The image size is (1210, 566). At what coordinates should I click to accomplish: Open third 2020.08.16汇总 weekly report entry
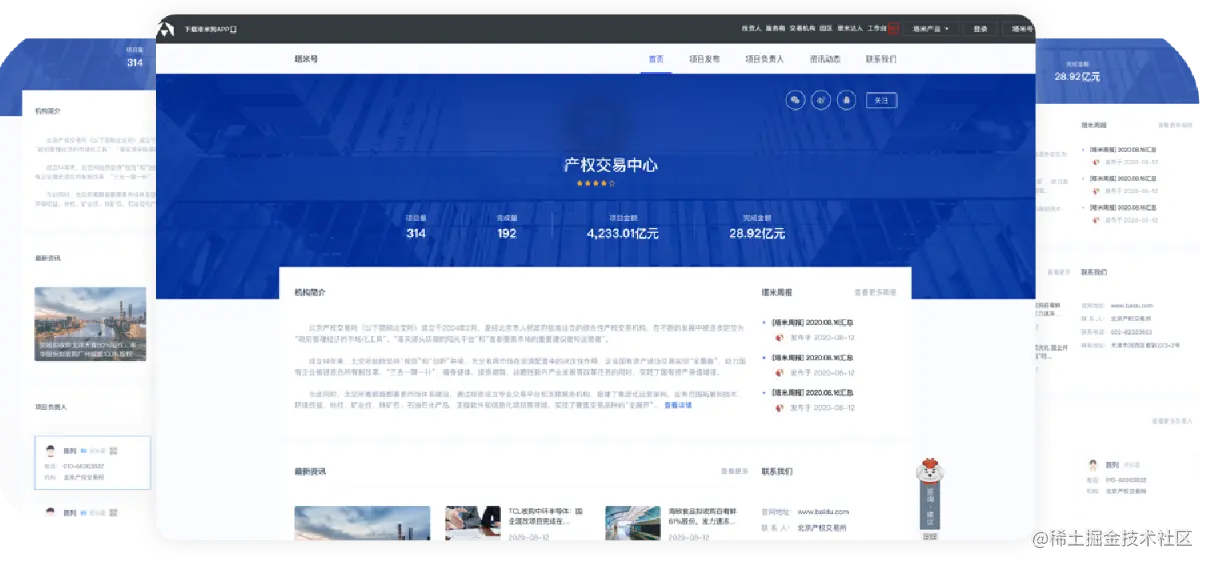pyautogui.click(x=812, y=392)
